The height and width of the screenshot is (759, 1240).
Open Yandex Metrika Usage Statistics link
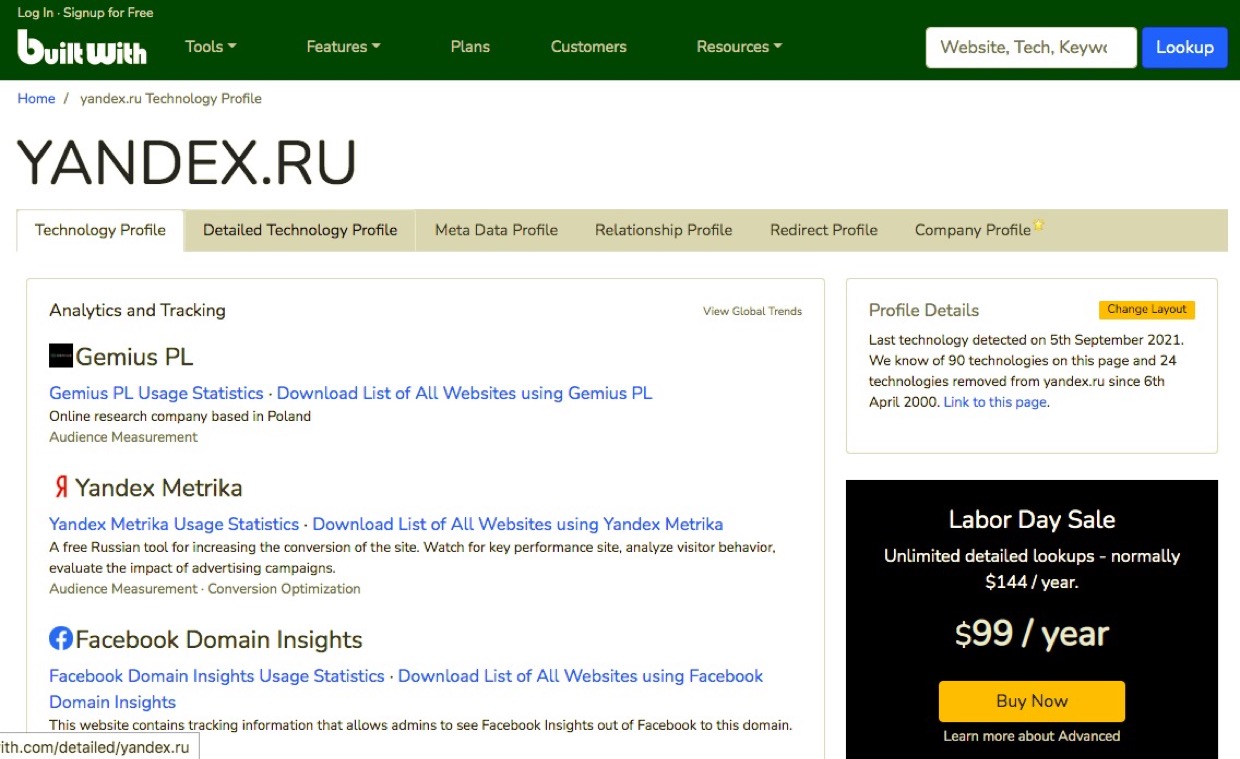point(174,524)
